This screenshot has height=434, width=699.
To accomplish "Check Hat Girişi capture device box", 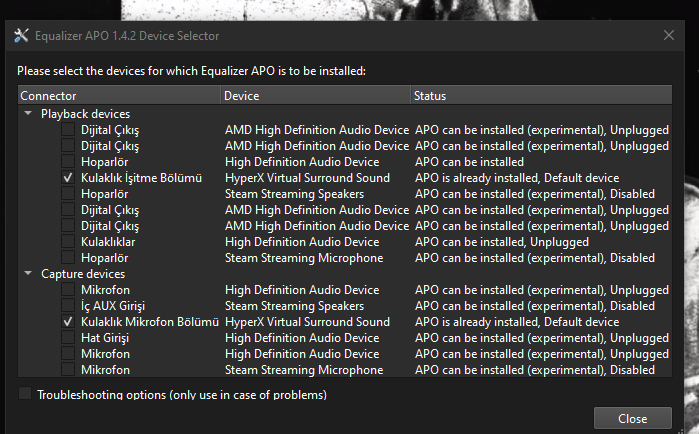I will [x=67, y=338].
